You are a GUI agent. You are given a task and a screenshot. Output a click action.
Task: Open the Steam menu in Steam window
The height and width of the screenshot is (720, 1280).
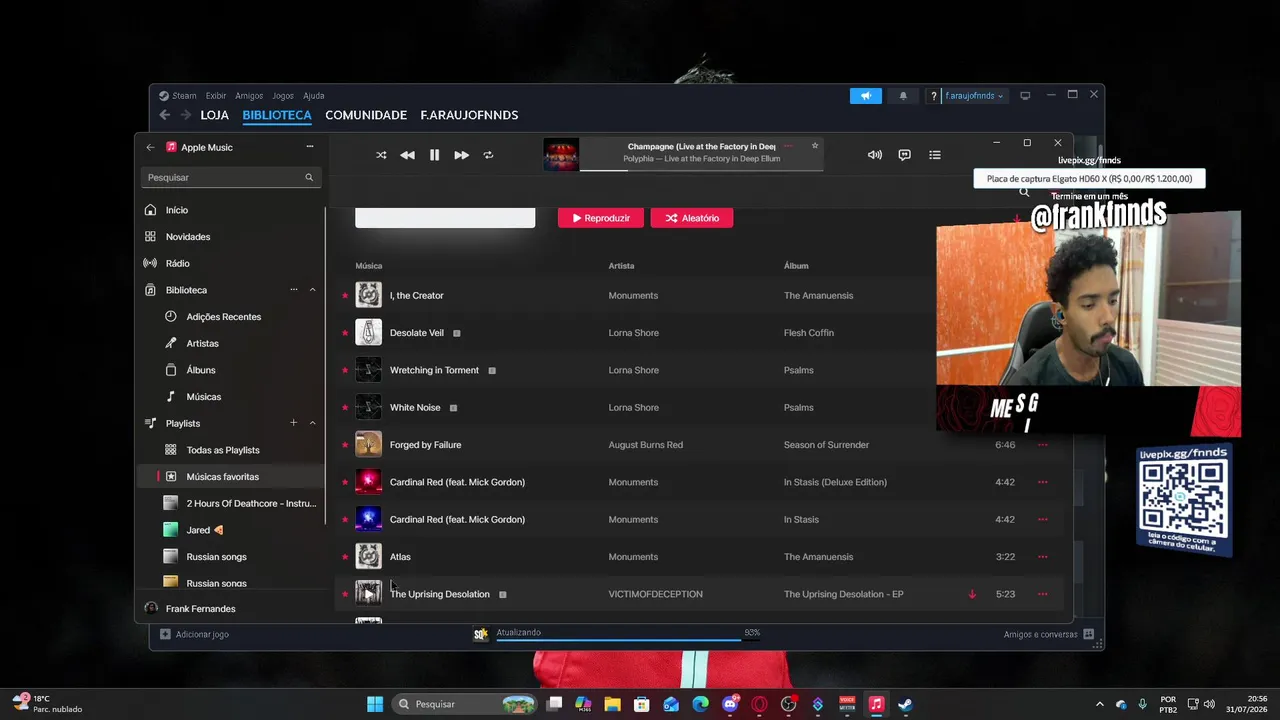(184, 96)
